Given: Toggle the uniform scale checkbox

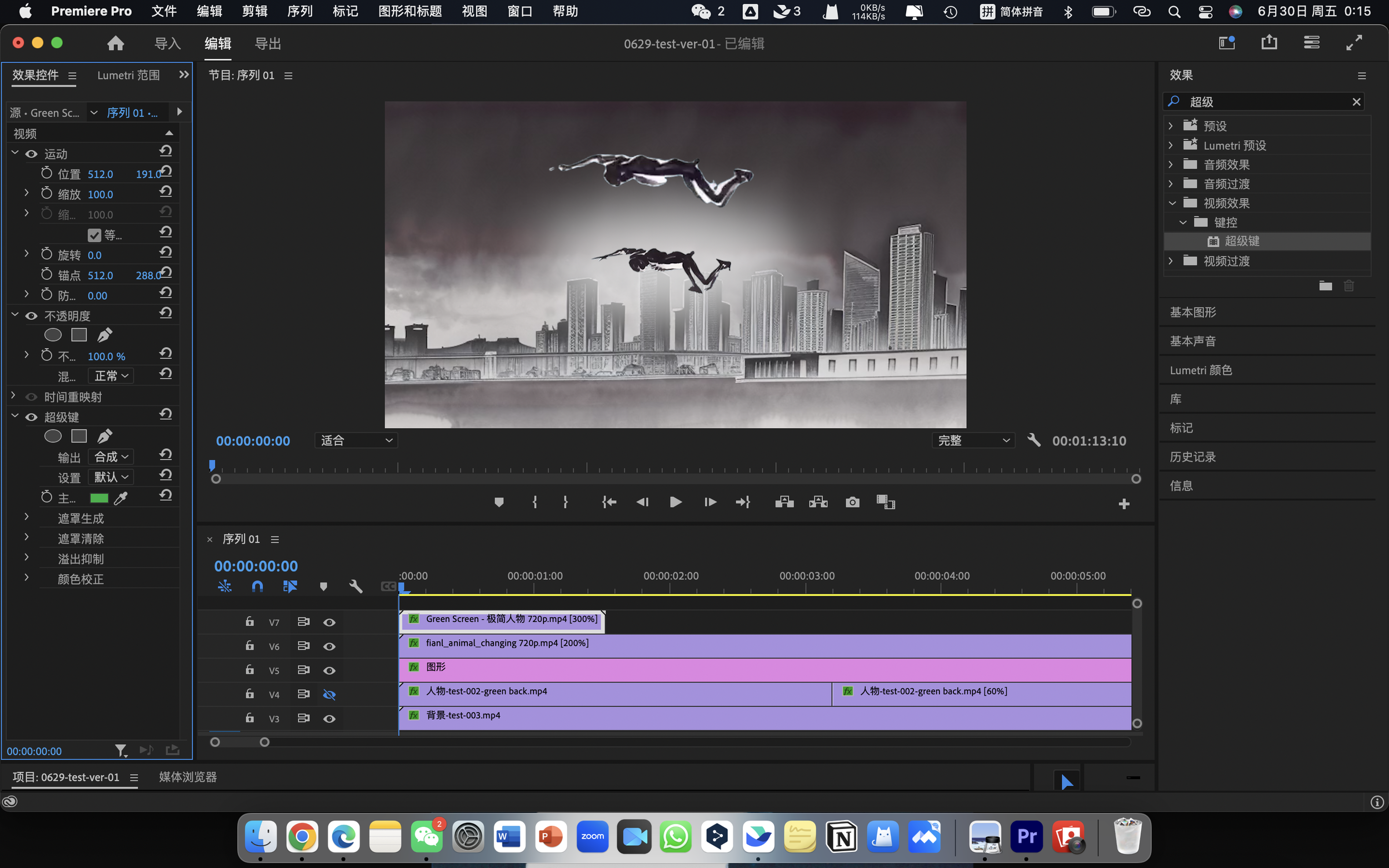Looking at the screenshot, I should [x=94, y=235].
